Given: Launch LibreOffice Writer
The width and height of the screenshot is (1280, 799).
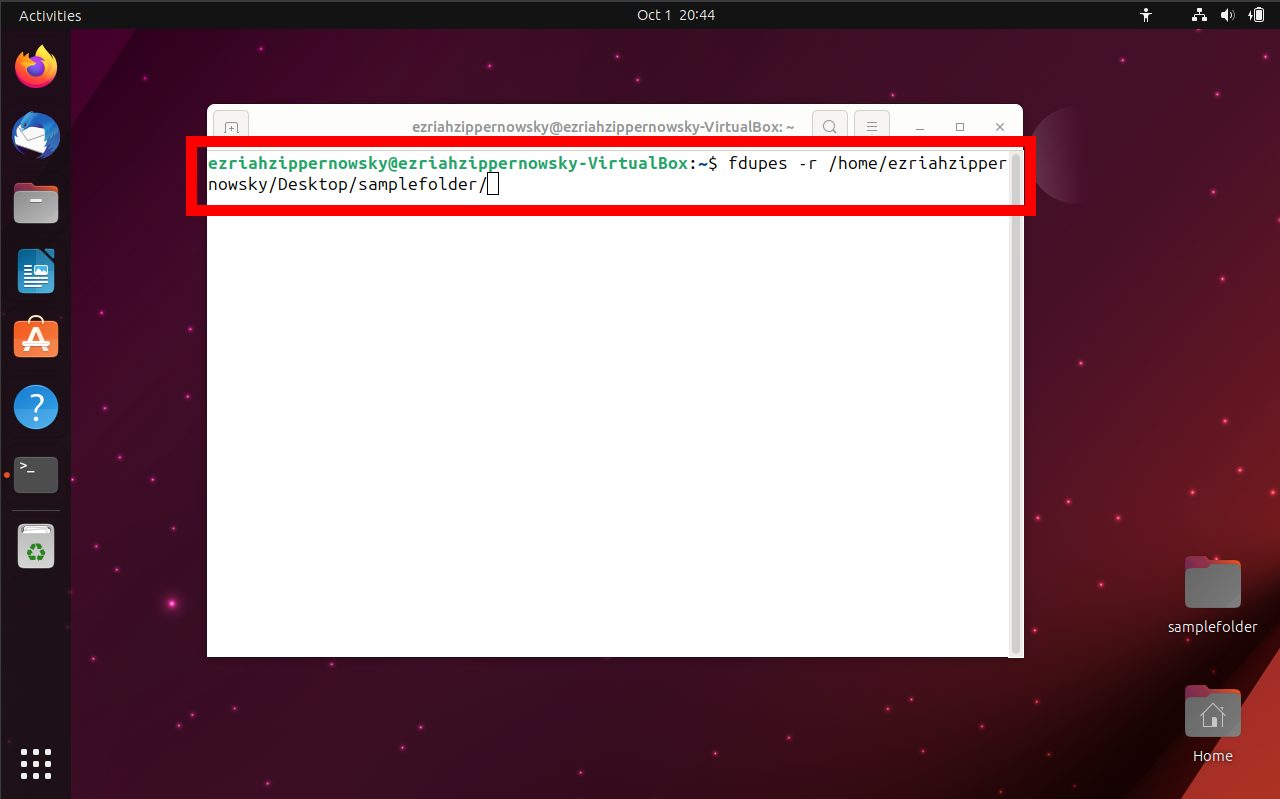Looking at the screenshot, I should click(x=36, y=271).
